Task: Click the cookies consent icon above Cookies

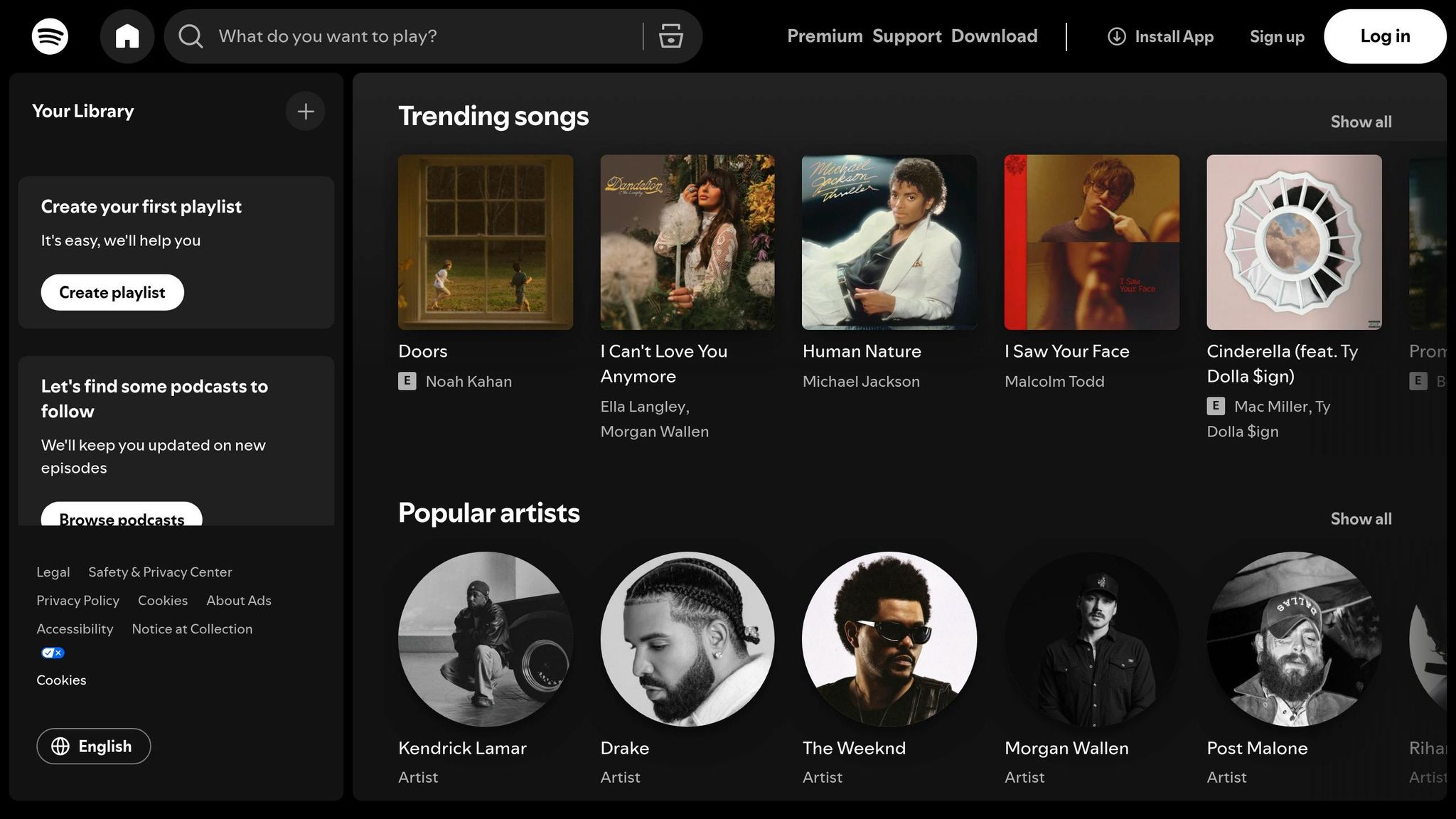Action: click(x=53, y=653)
